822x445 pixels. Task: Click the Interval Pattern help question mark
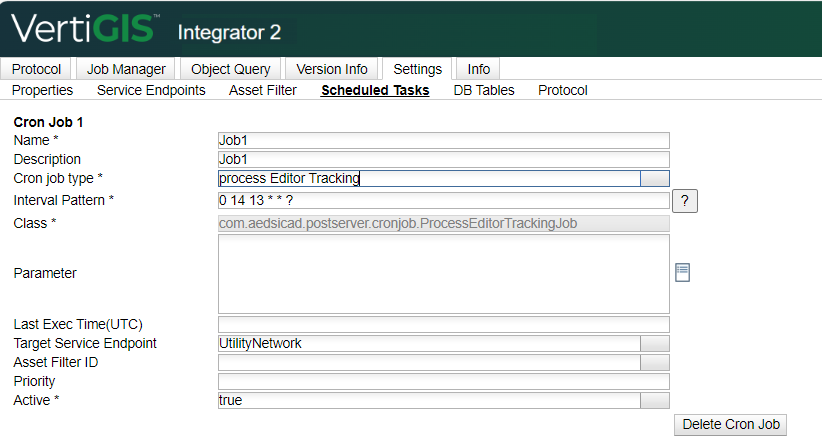pyautogui.click(x=684, y=201)
